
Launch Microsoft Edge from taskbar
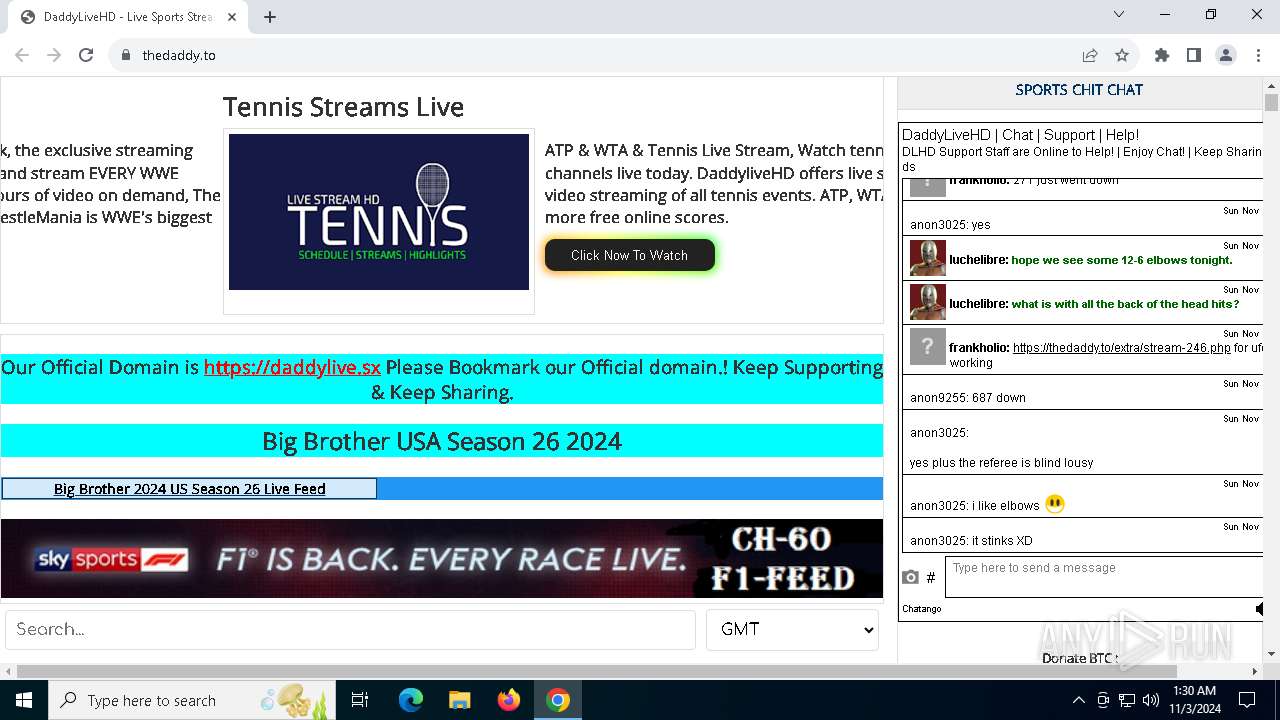(411, 700)
